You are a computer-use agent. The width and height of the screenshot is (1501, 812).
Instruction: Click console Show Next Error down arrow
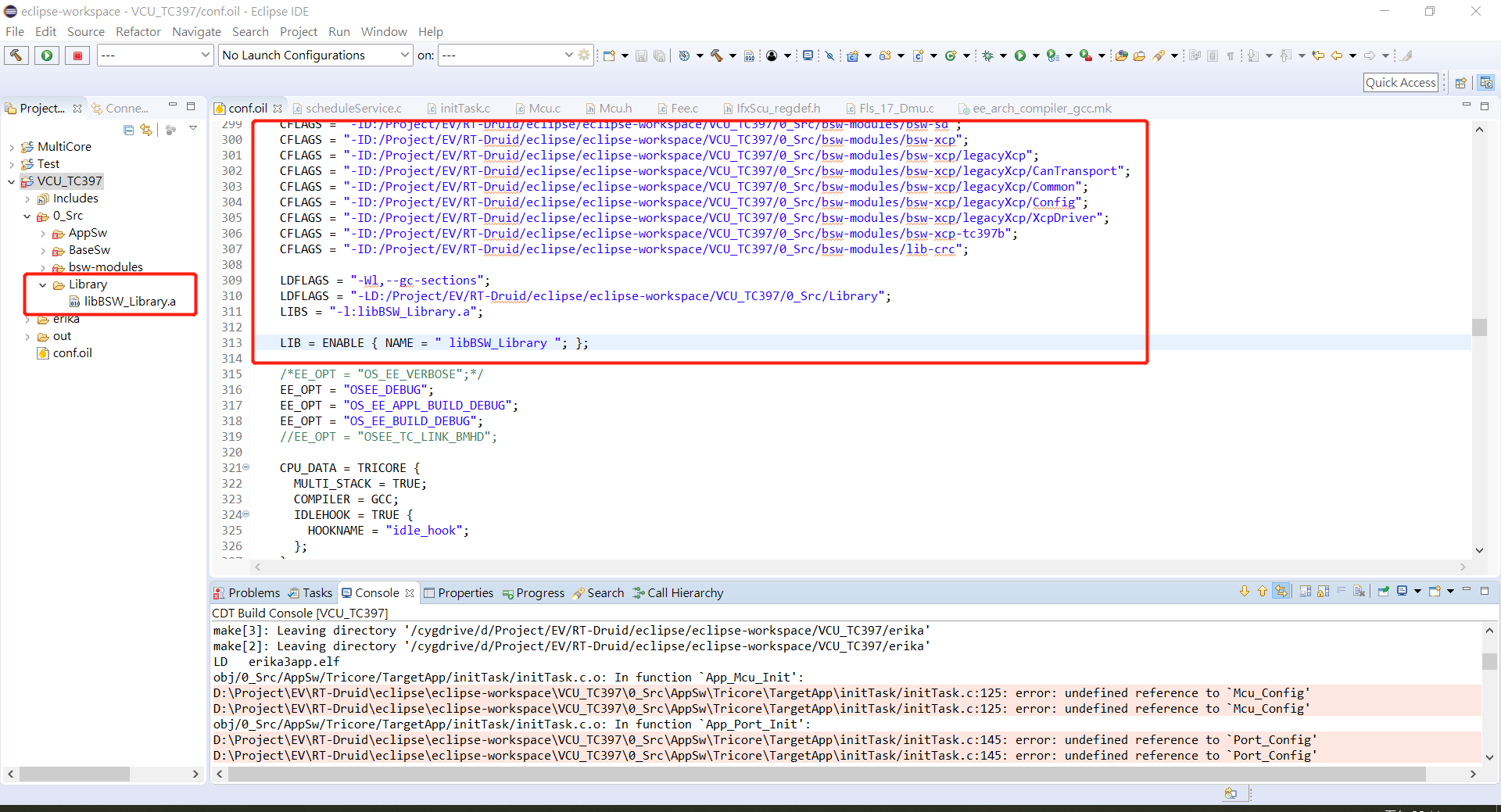[x=1245, y=592]
